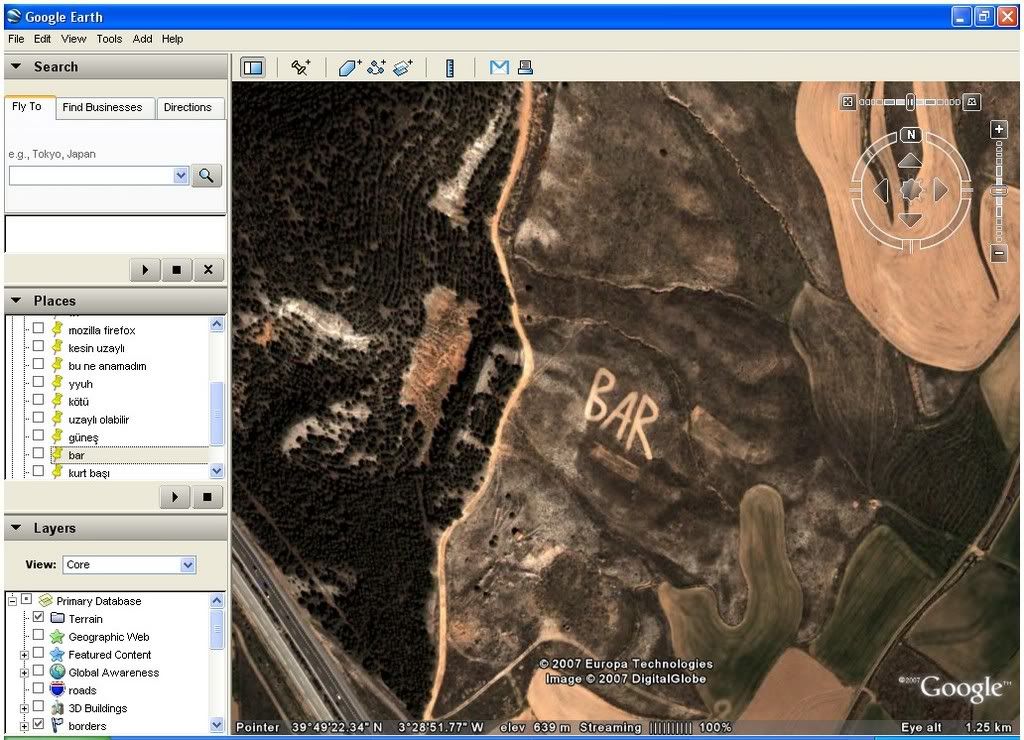Check the 'yyuh' placemark checkbox
The width and height of the screenshot is (1024, 740).
[x=39, y=382]
